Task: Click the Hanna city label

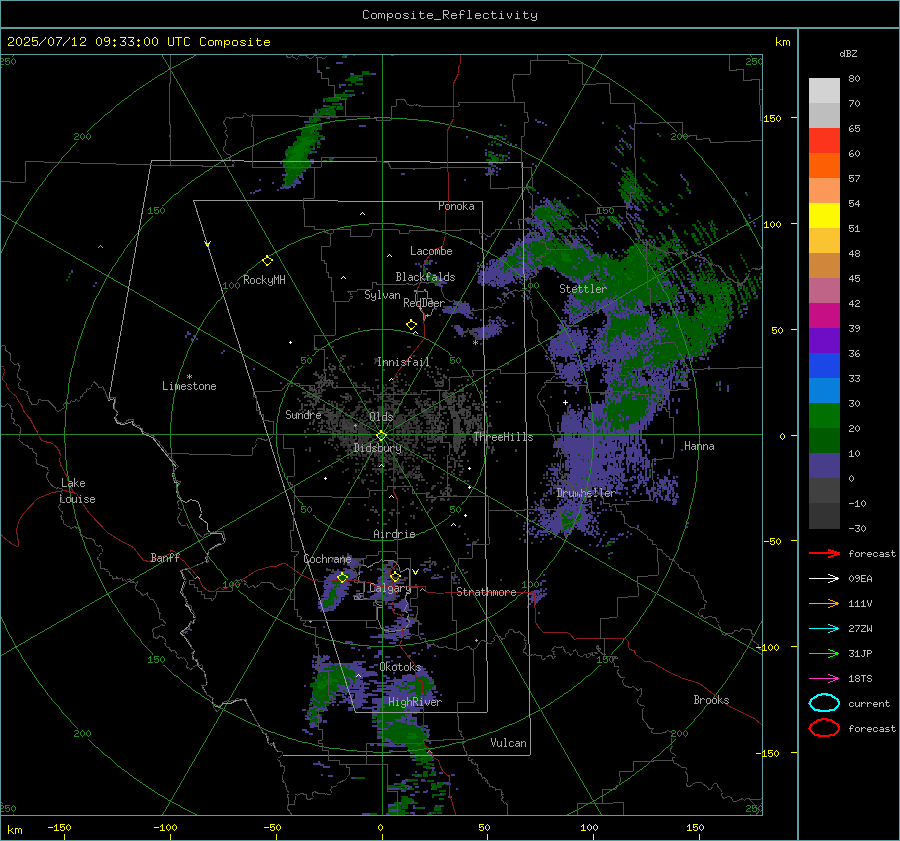Action: click(x=699, y=446)
